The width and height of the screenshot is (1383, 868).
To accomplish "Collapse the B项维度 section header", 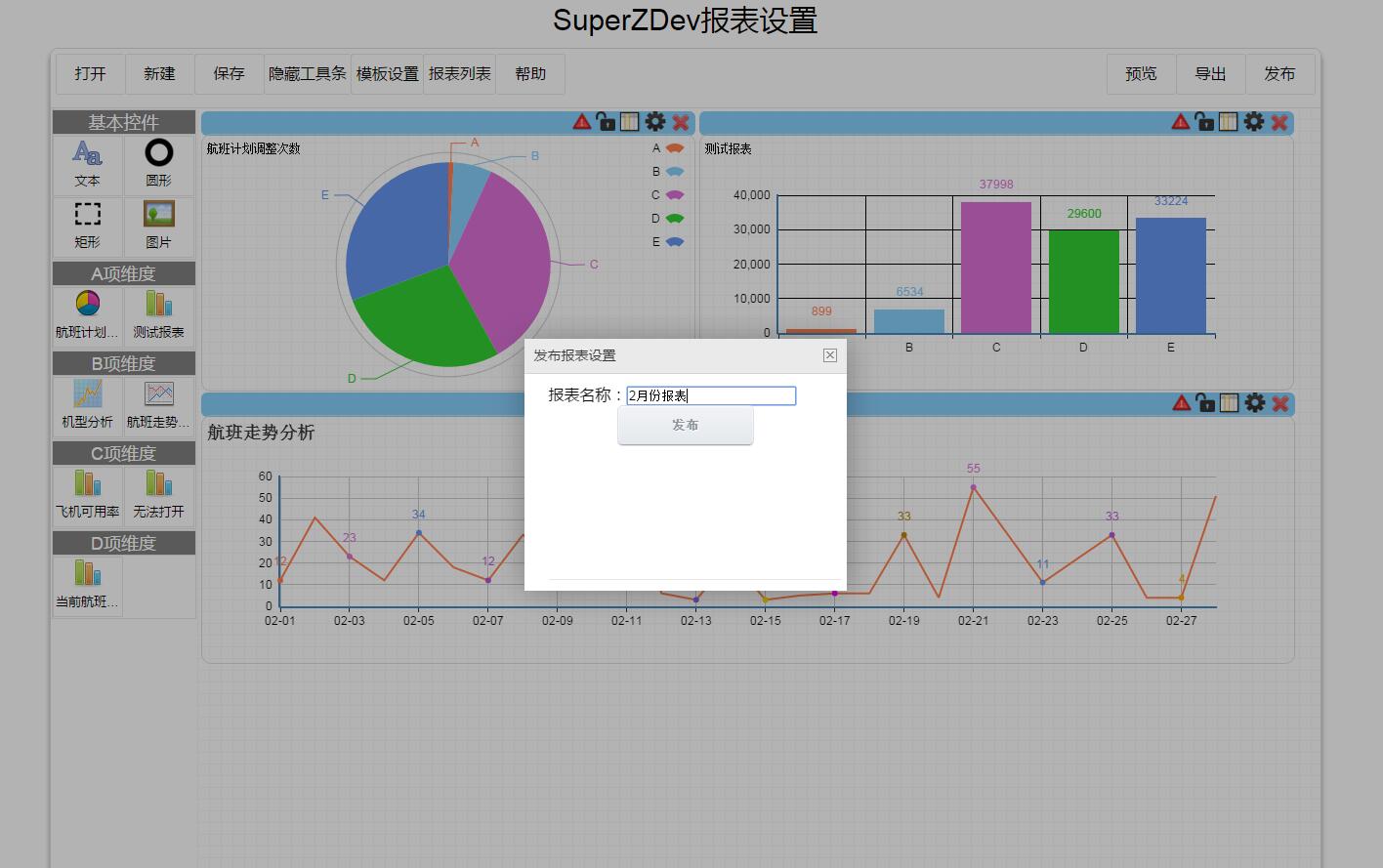I will click(124, 363).
